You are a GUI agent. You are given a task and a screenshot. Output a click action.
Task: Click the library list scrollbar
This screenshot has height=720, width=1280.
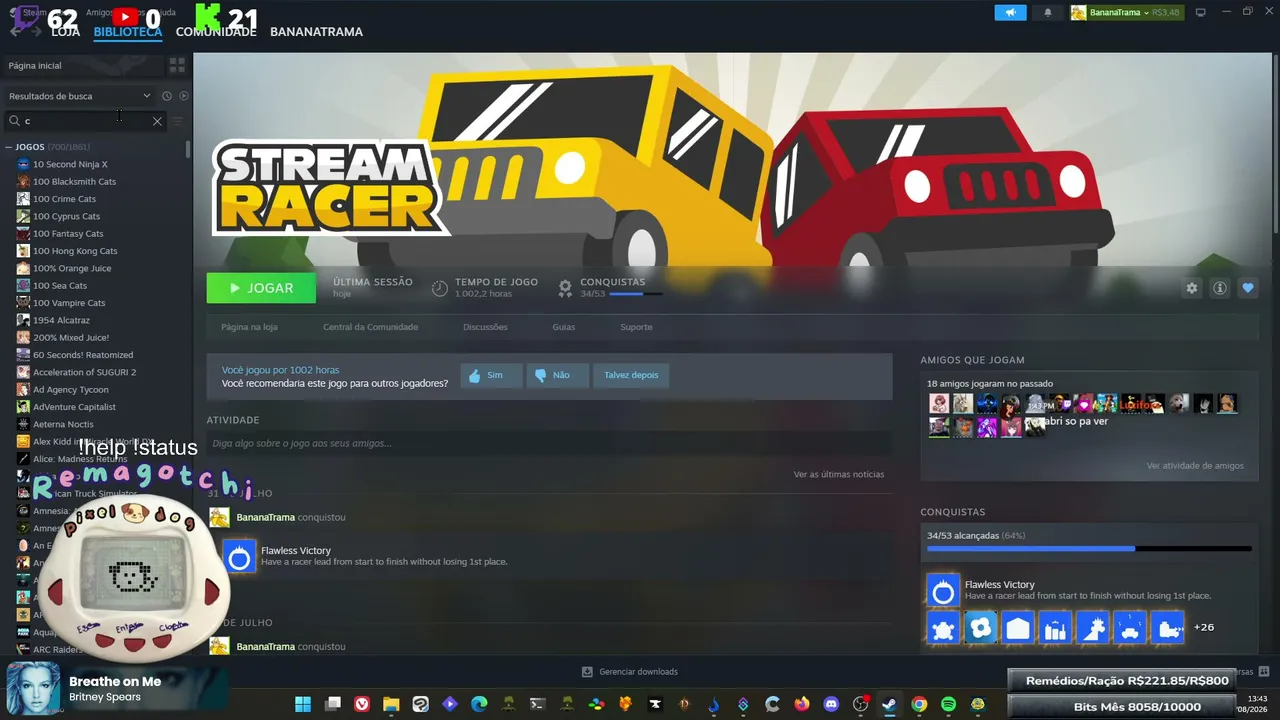coord(188,149)
